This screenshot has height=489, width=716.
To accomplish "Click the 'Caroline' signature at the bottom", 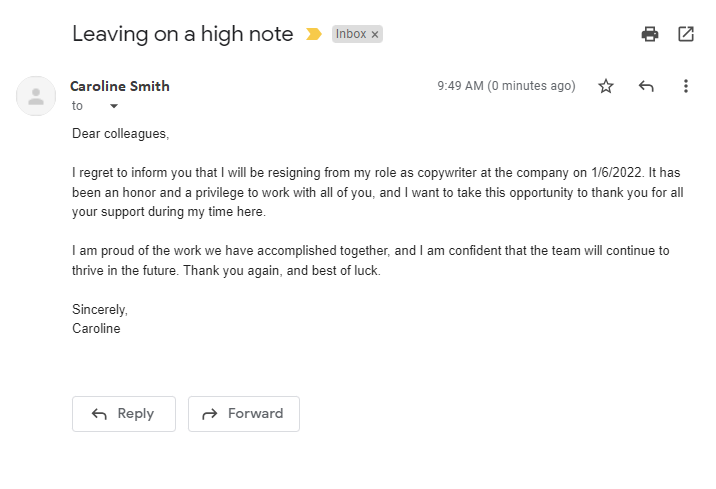I will click(x=96, y=328).
